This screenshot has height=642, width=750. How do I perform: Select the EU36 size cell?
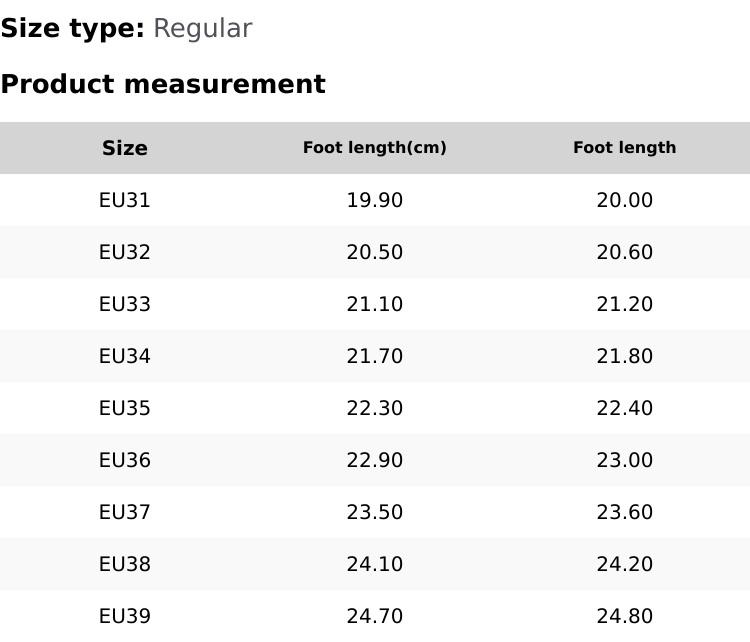[x=125, y=460]
